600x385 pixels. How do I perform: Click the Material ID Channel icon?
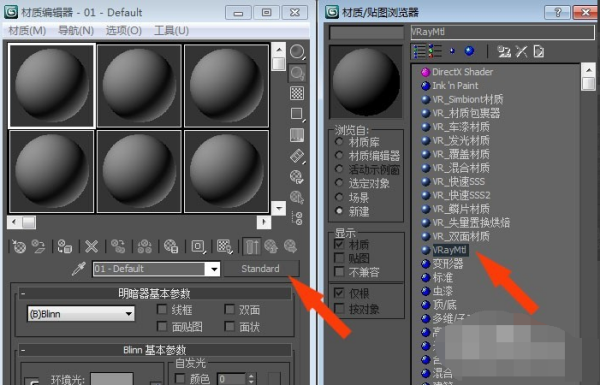(198, 246)
